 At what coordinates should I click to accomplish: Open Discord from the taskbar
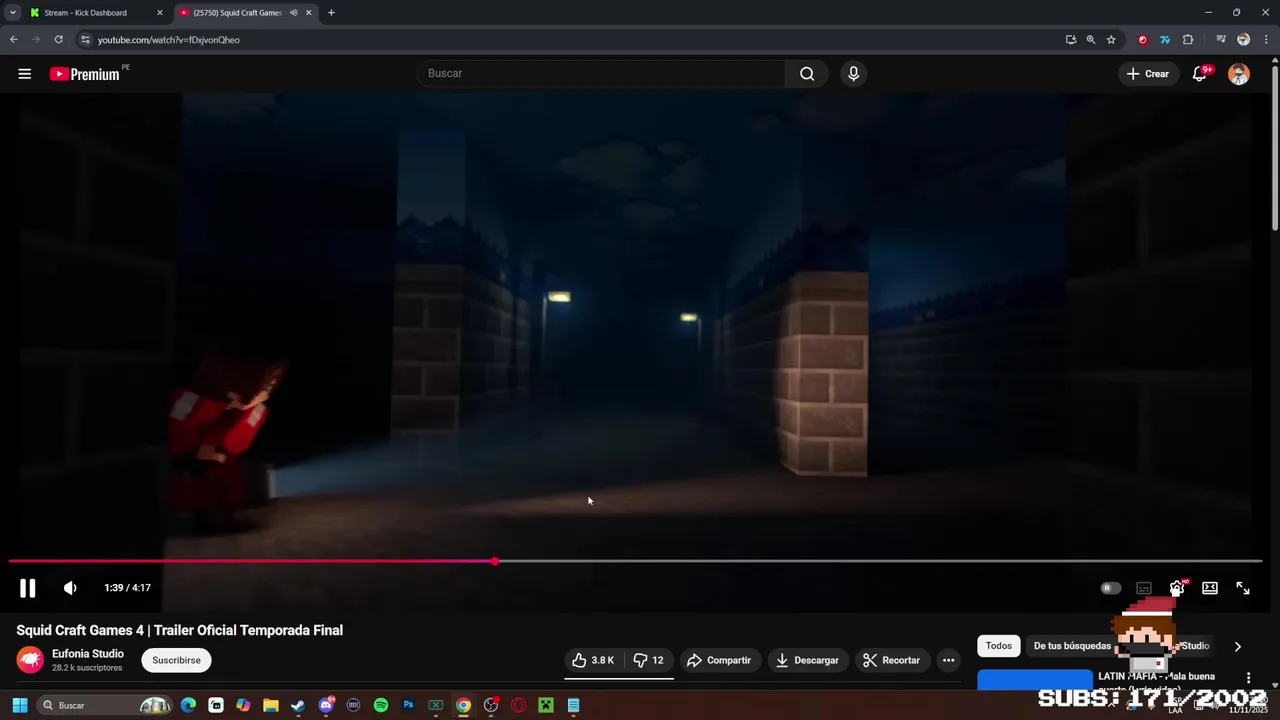326,706
